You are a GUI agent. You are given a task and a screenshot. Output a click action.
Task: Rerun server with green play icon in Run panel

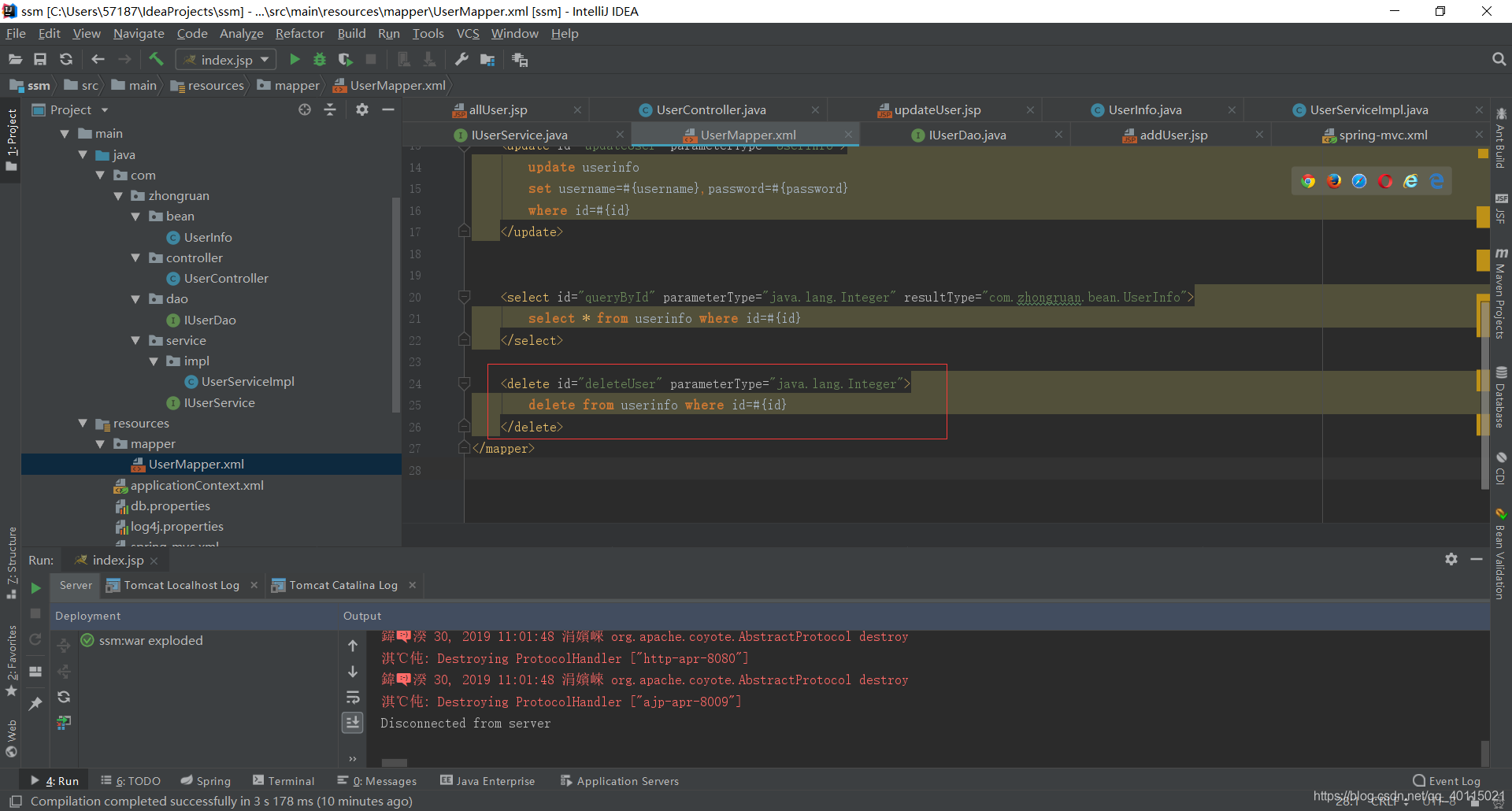(x=35, y=587)
